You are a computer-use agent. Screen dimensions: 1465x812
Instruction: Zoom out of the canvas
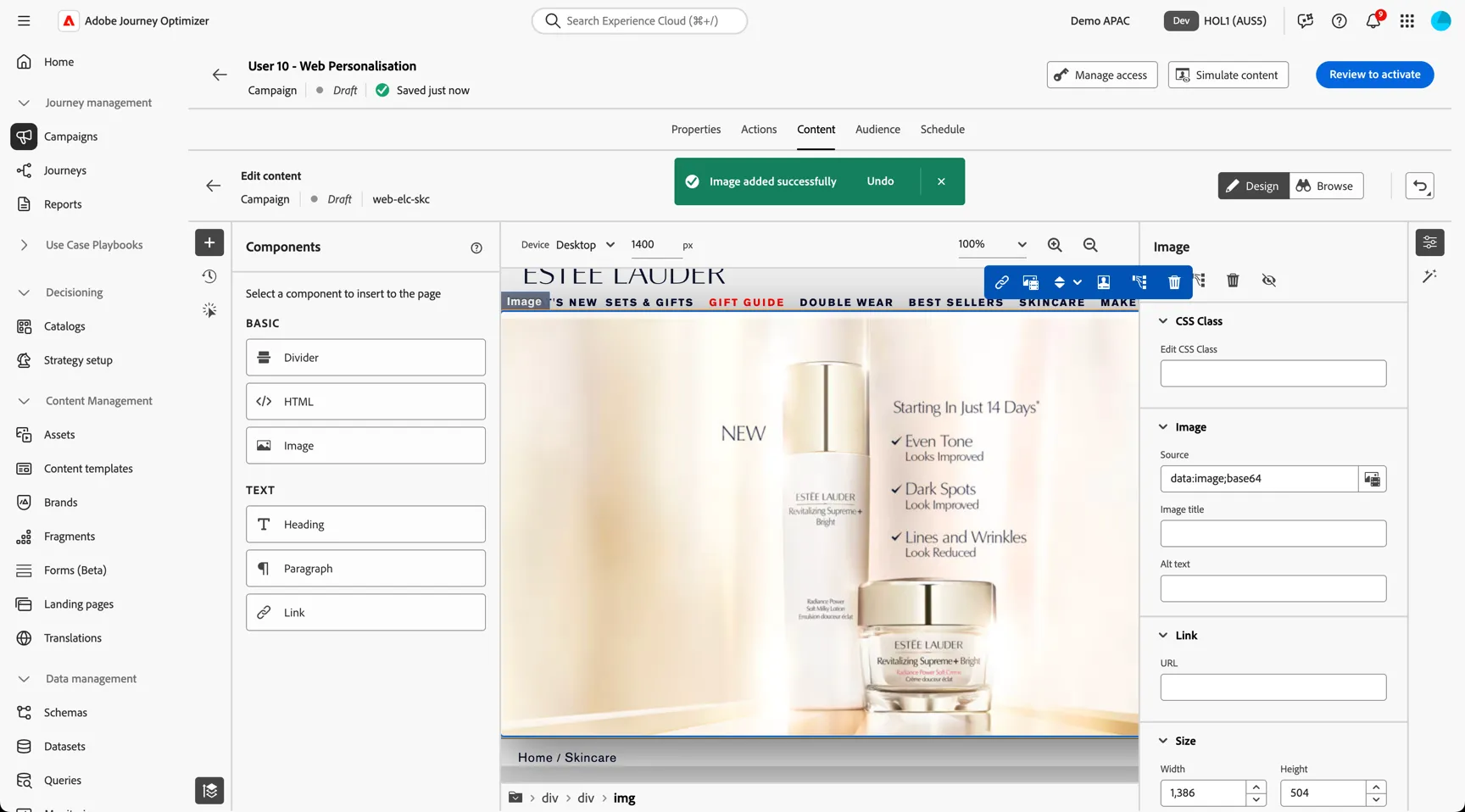(1090, 245)
